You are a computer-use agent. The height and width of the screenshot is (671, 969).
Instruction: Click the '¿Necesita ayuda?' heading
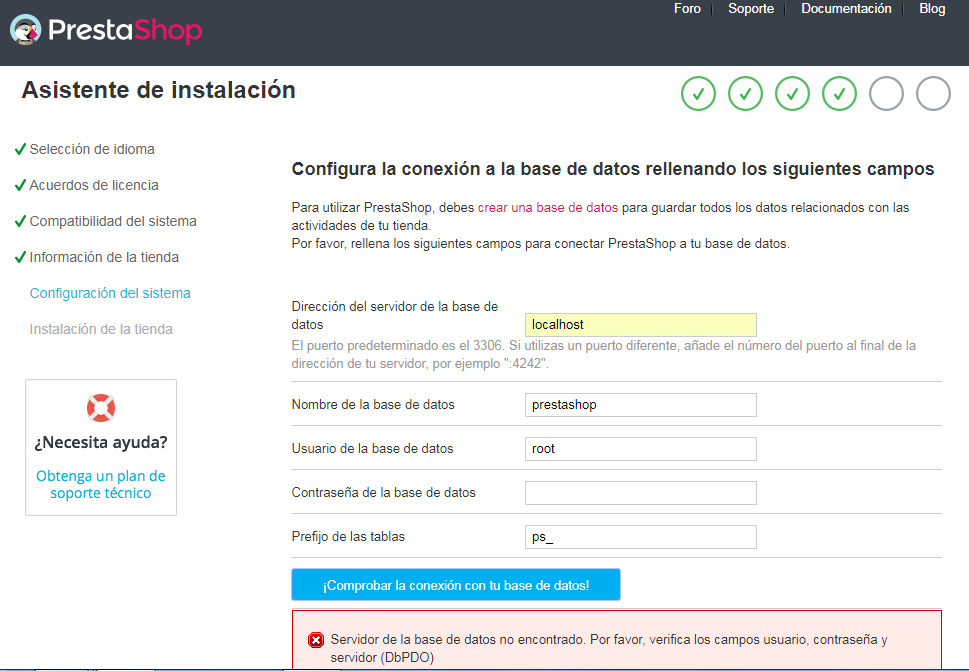click(x=101, y=442)
